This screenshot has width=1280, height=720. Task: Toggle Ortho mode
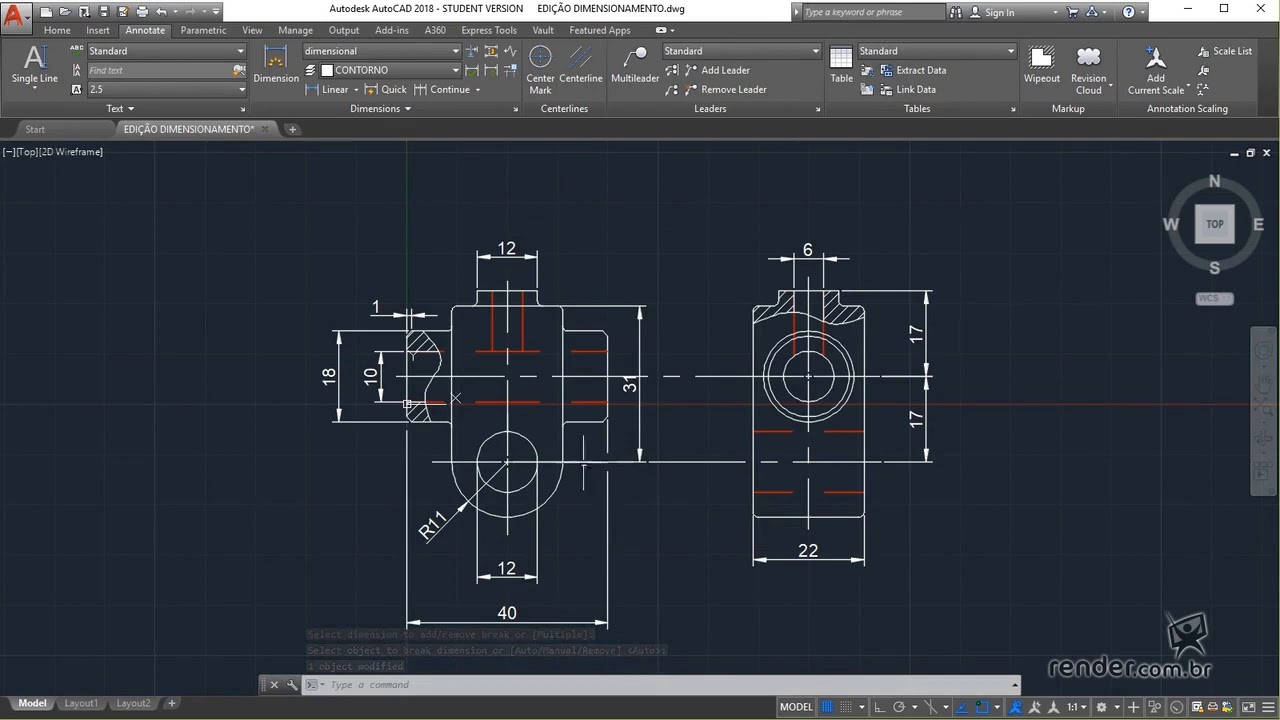tap(879, 707)
